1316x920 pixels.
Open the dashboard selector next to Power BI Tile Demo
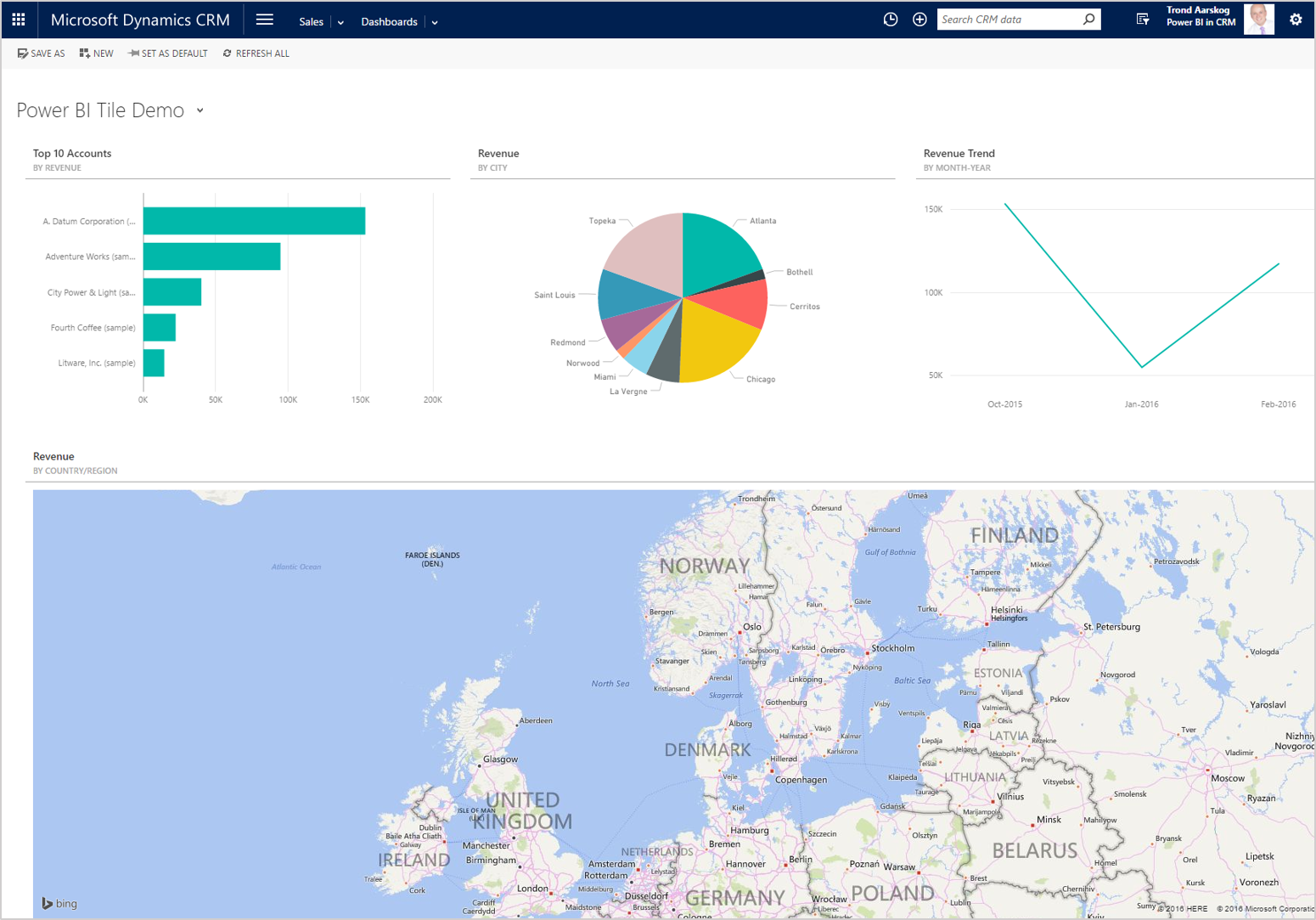click(x=200, y=110)
